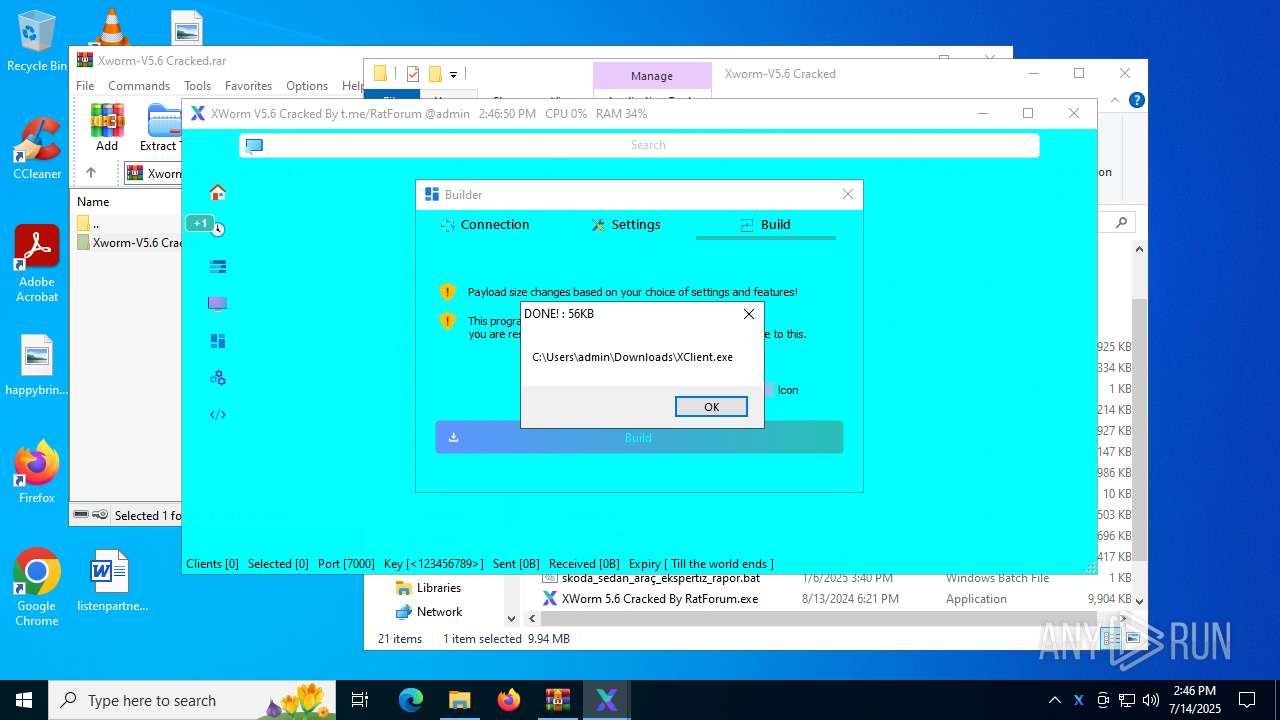This screenshot has width=1280, height=720.
Task: Open the Manage ribbon tab in File Explorer
Action: tap(652, 76)
